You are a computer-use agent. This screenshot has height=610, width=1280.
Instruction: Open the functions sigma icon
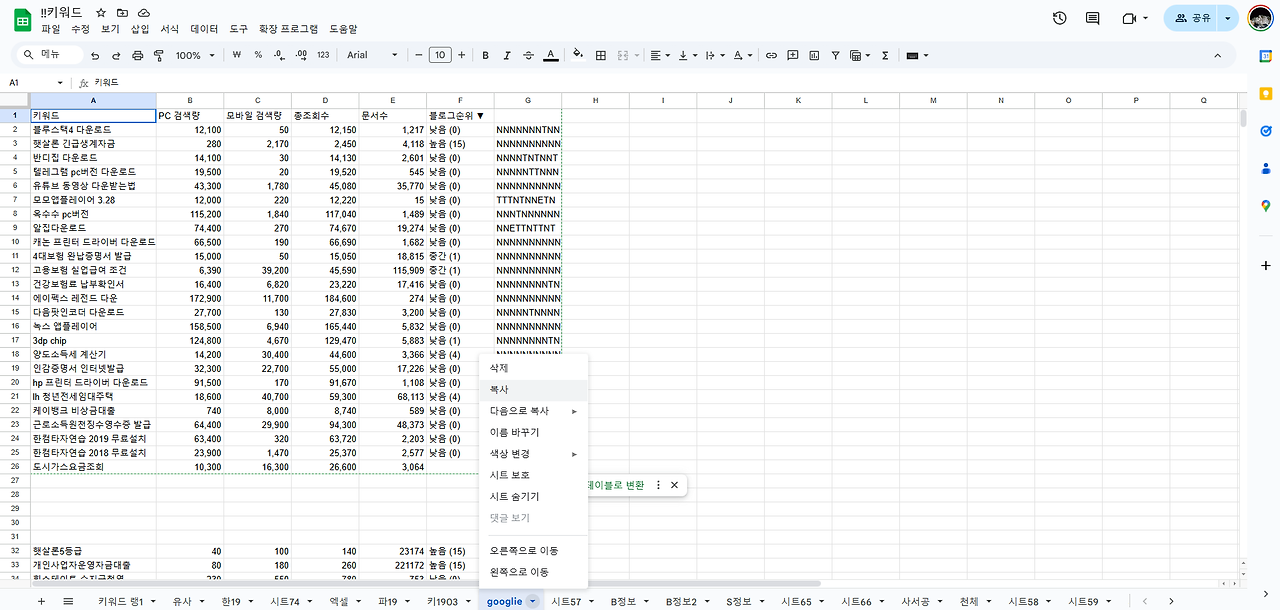pos(885,55)
